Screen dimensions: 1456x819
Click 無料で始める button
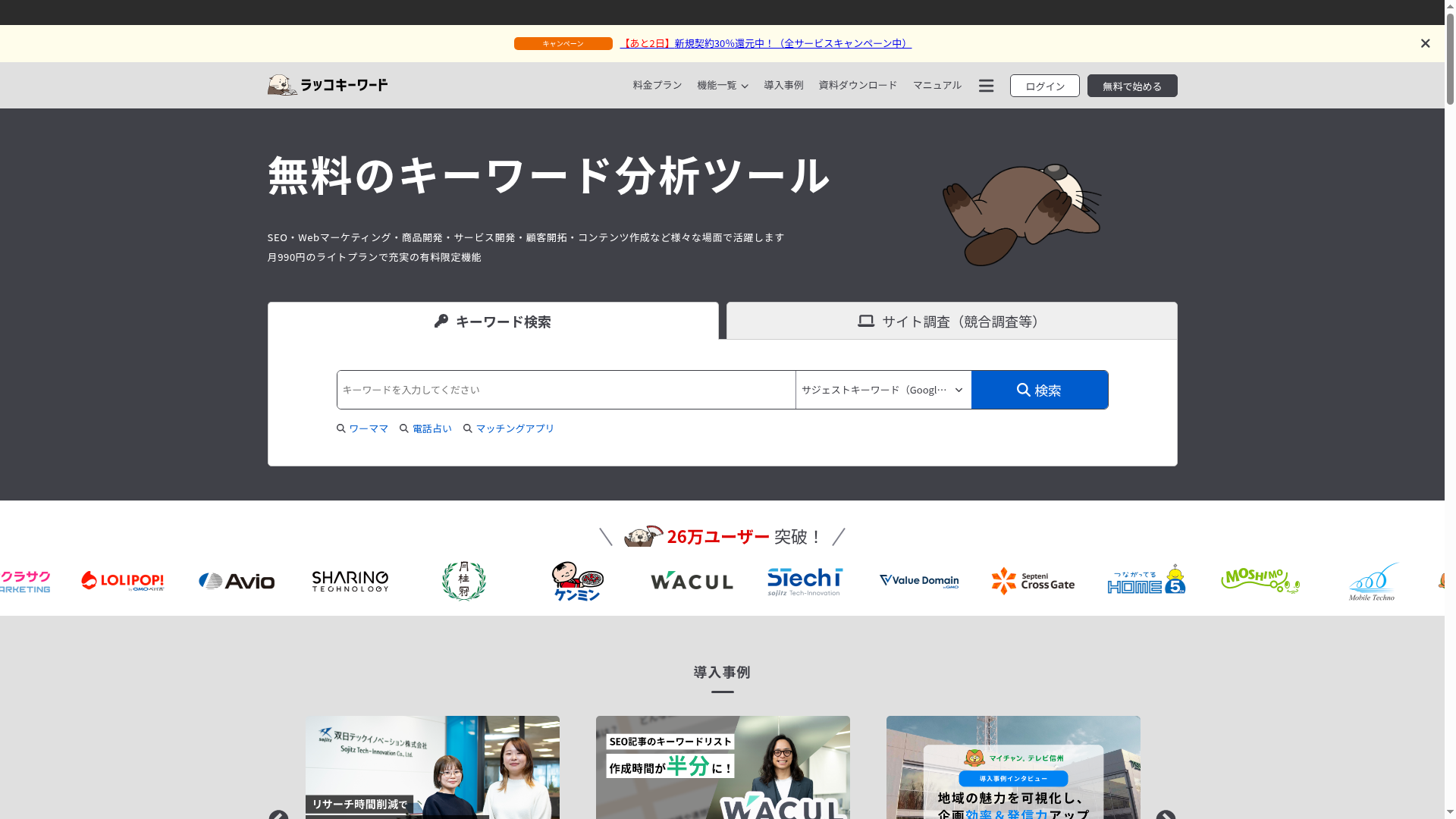click(1132, 86)
